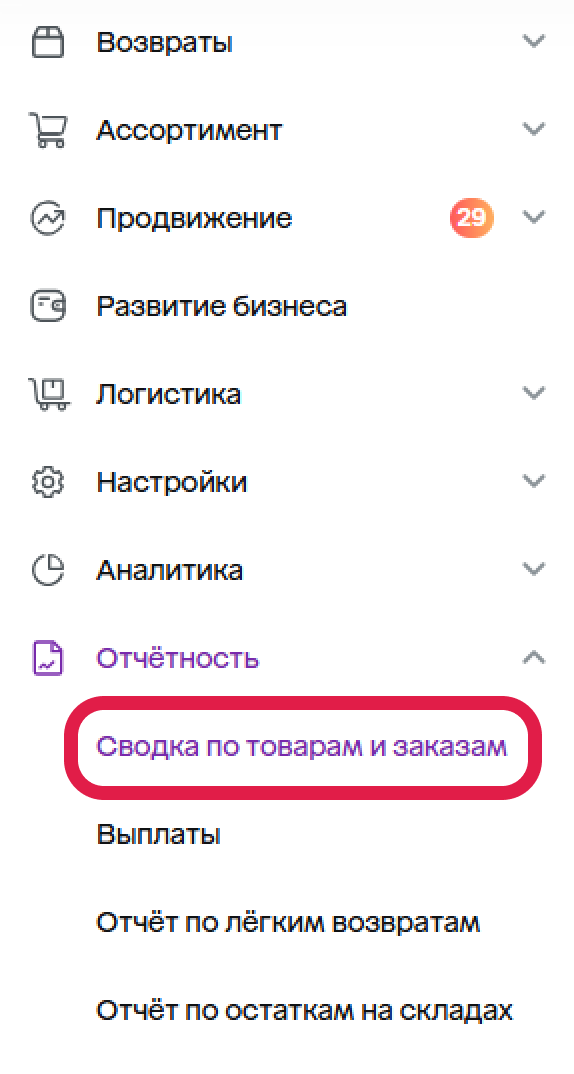Click the Логистика delivery cart icon
Image resolution: width=574 pixels, height=1074 pixels.
click(48, 395)
